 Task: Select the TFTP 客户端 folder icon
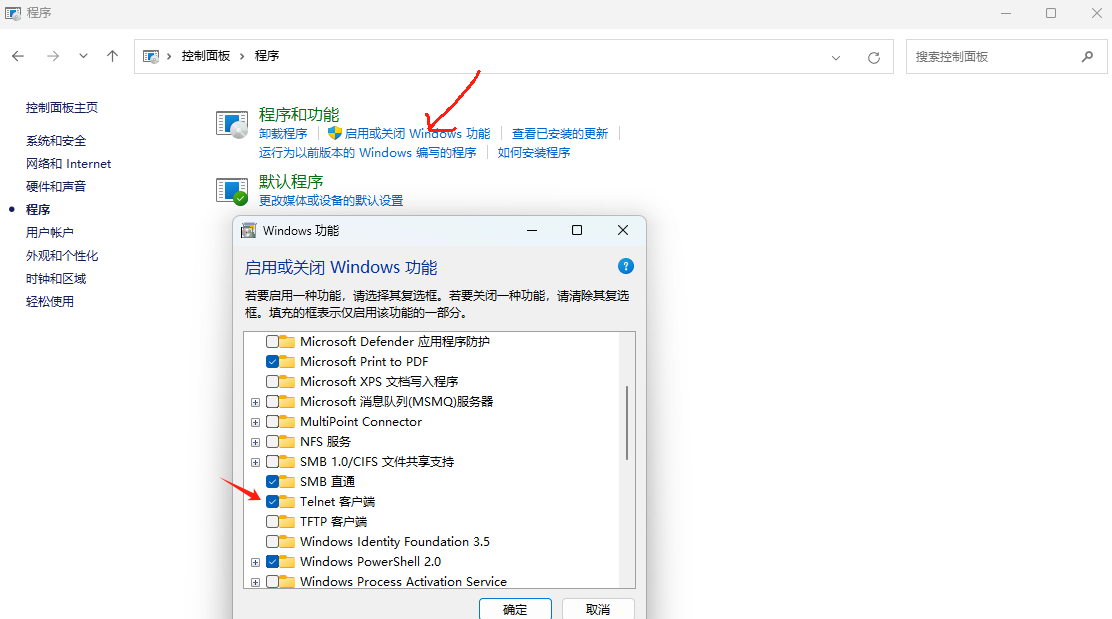click(287, 522)
